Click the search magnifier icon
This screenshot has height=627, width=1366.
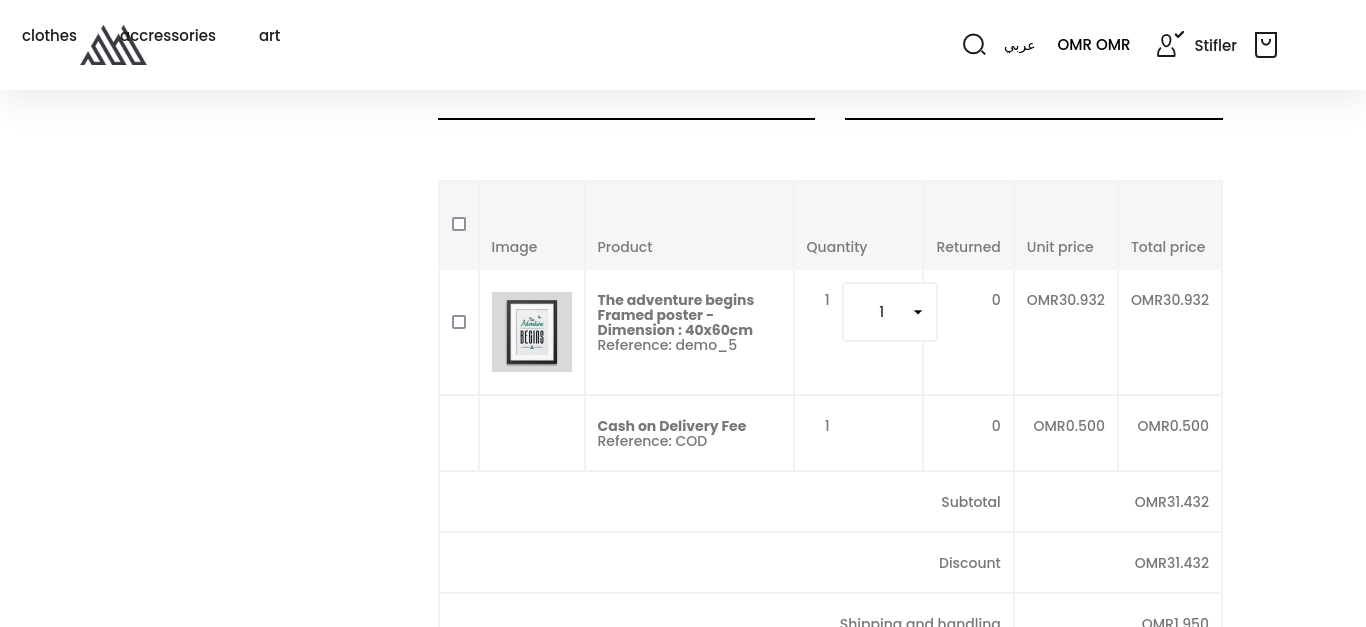coord(974,45)
